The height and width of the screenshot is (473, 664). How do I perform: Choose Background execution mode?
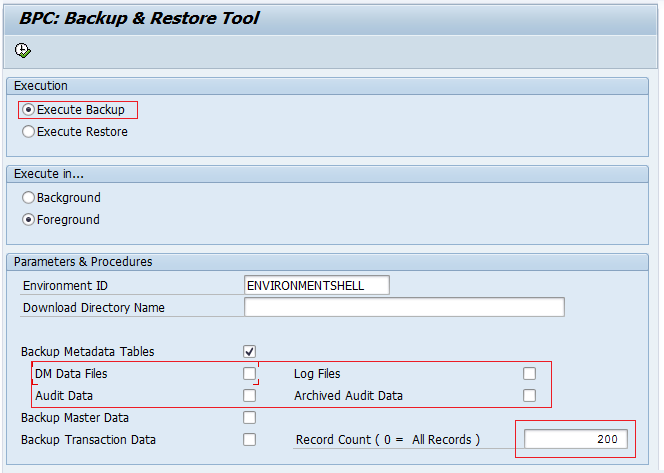[29, 198]
